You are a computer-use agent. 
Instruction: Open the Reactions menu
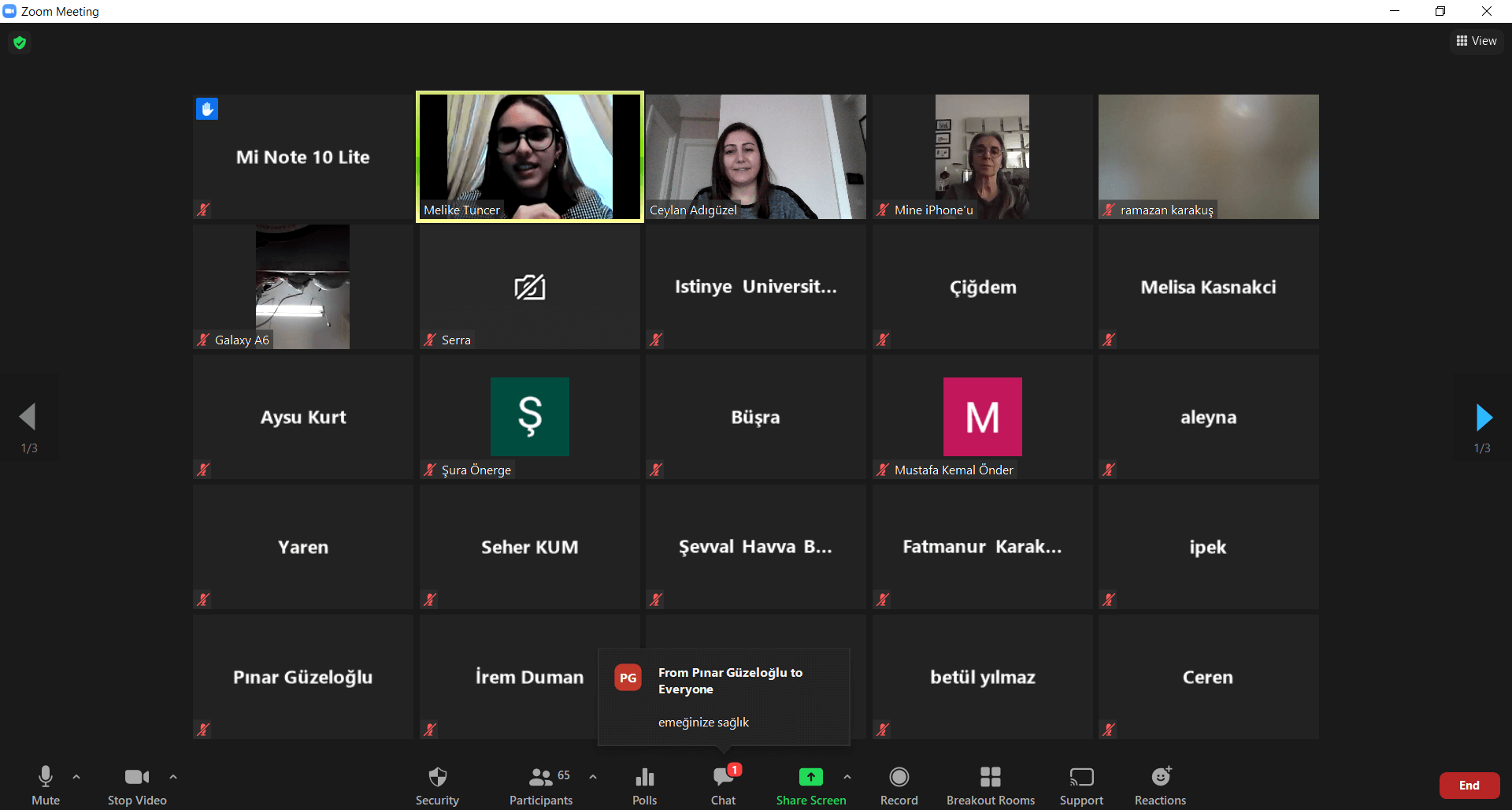[x=1160, y=786]
